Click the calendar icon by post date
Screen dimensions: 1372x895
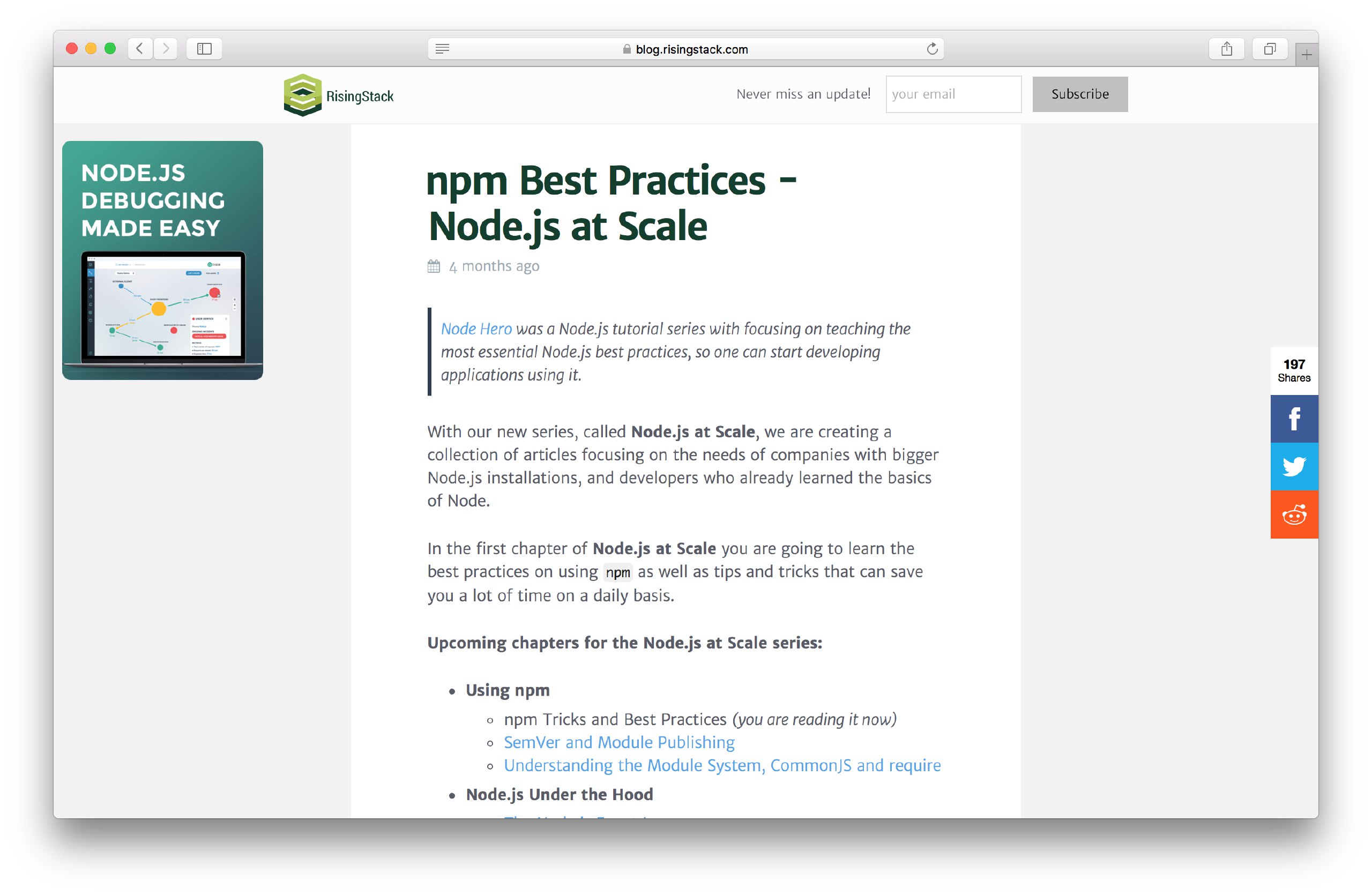[434, 266]
